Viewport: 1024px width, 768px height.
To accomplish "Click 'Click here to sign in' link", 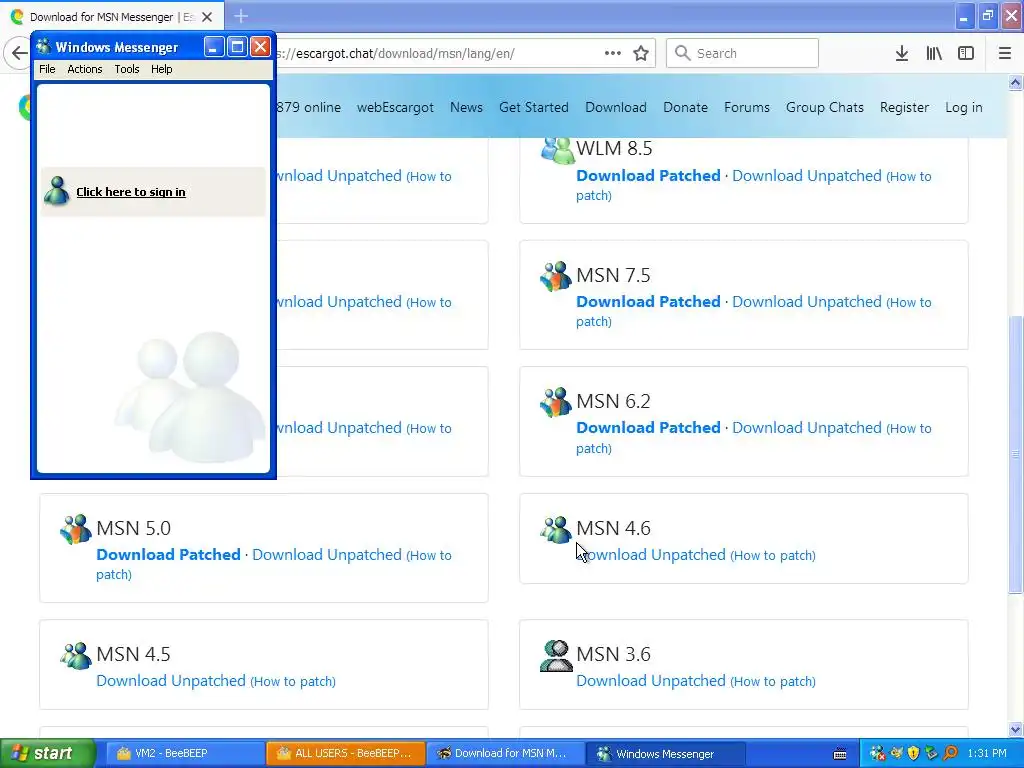I will click(131, 192).
